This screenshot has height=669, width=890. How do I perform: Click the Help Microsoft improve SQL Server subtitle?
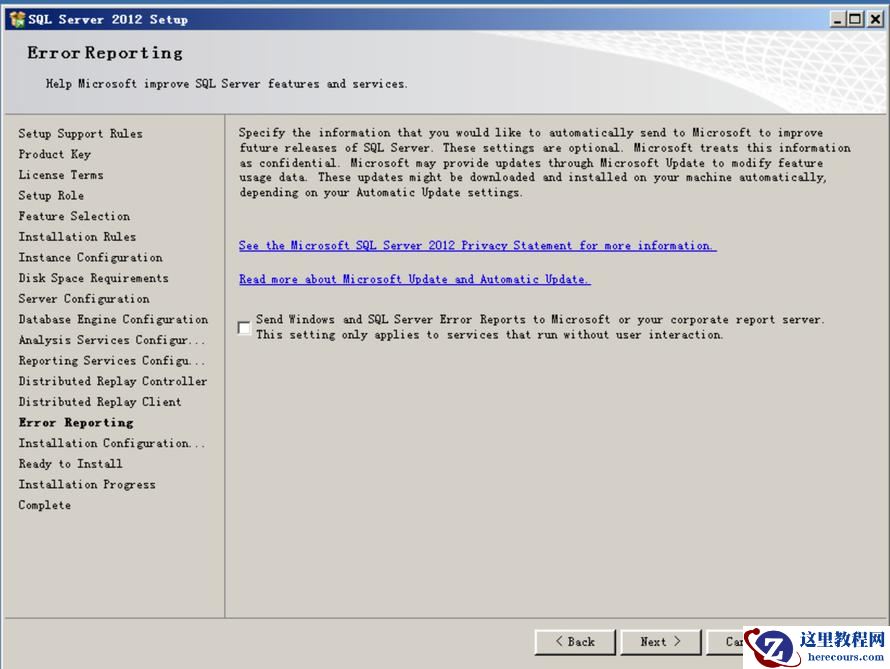click(x=226, y=83)
